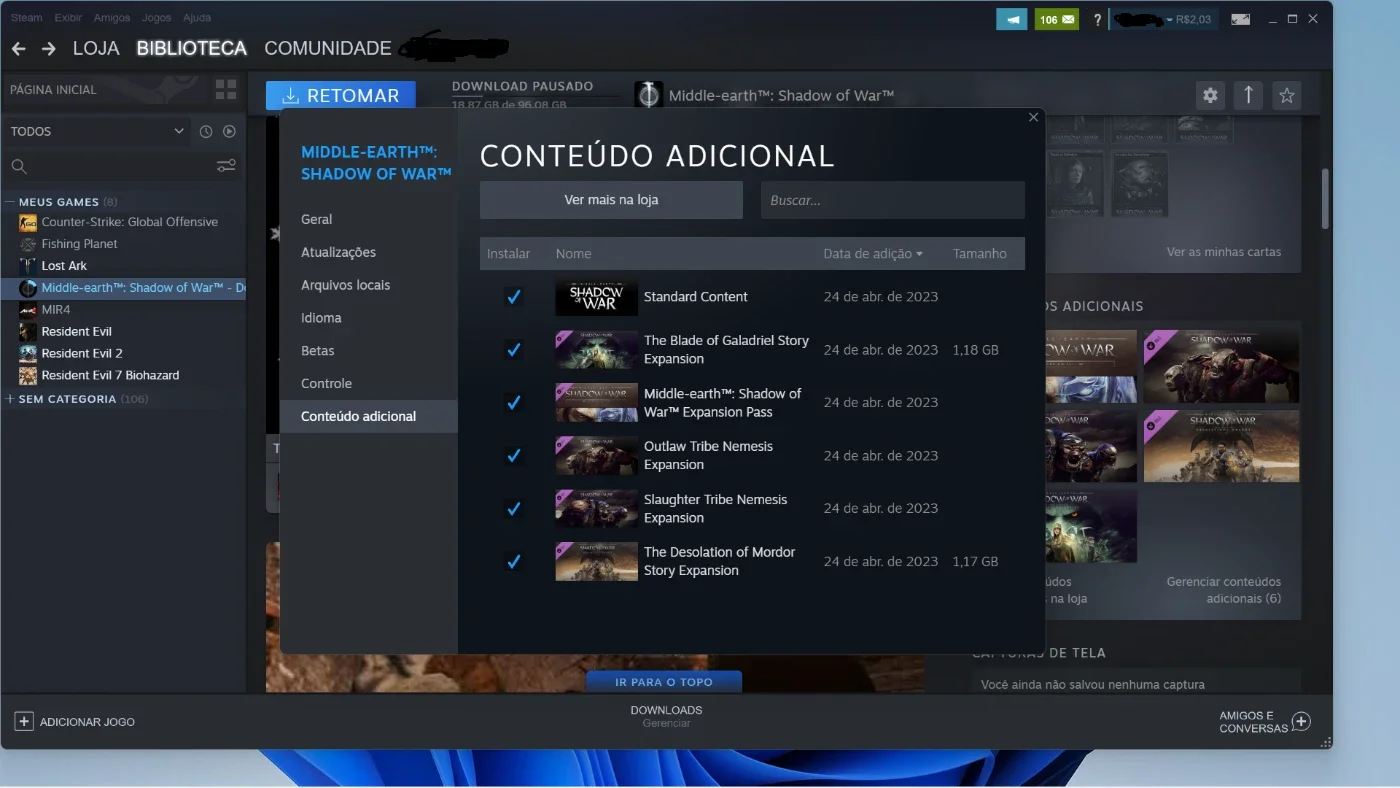
Task: Toggle Expansion Pass install checkbox
Action: tap(514, 403)
